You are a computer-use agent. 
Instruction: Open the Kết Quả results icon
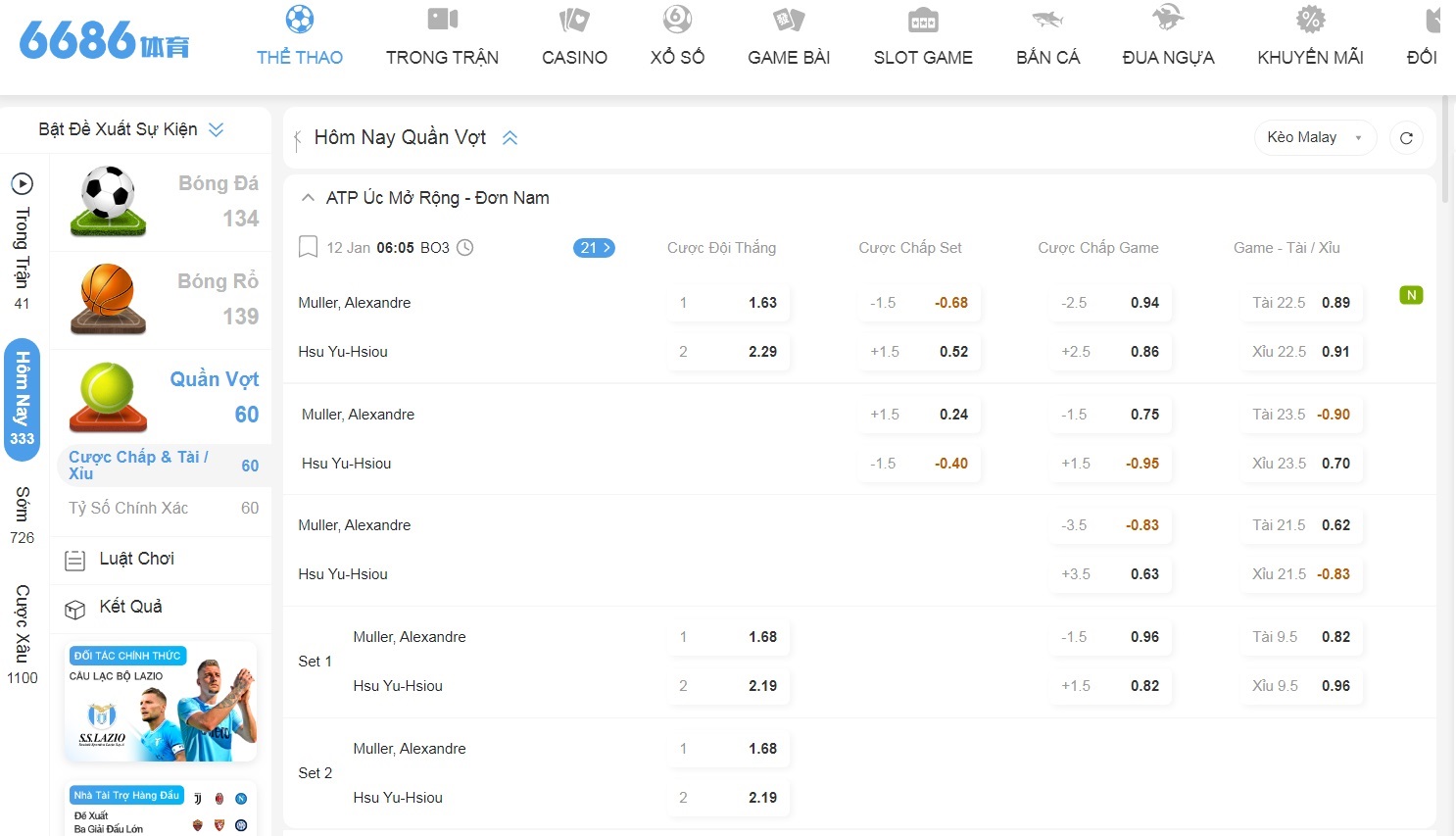74,609
